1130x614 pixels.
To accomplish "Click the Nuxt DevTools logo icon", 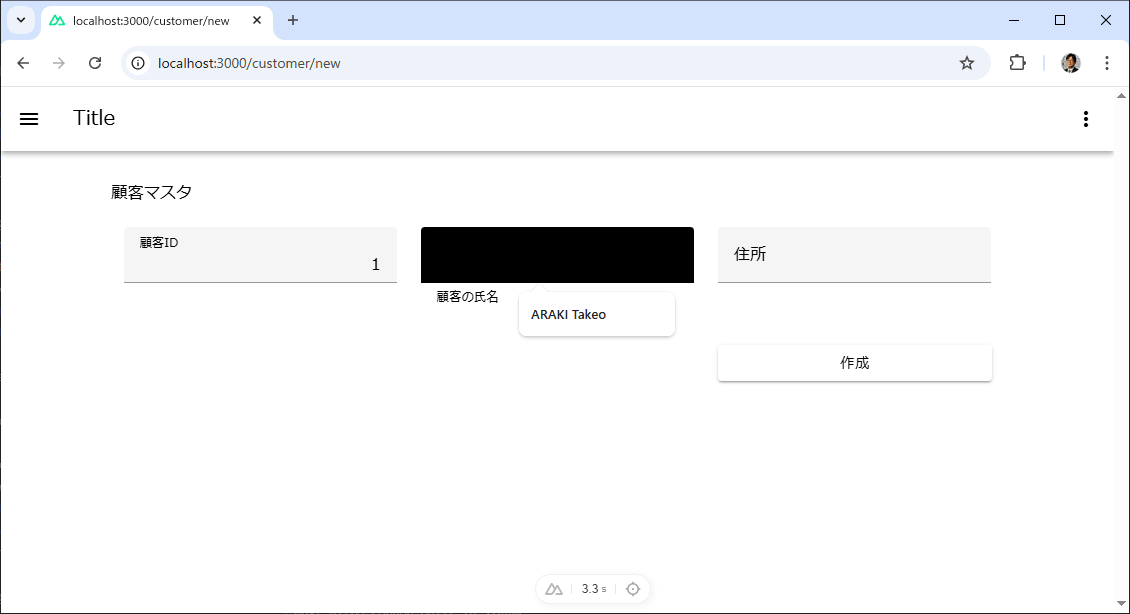I will click(553, 589).
